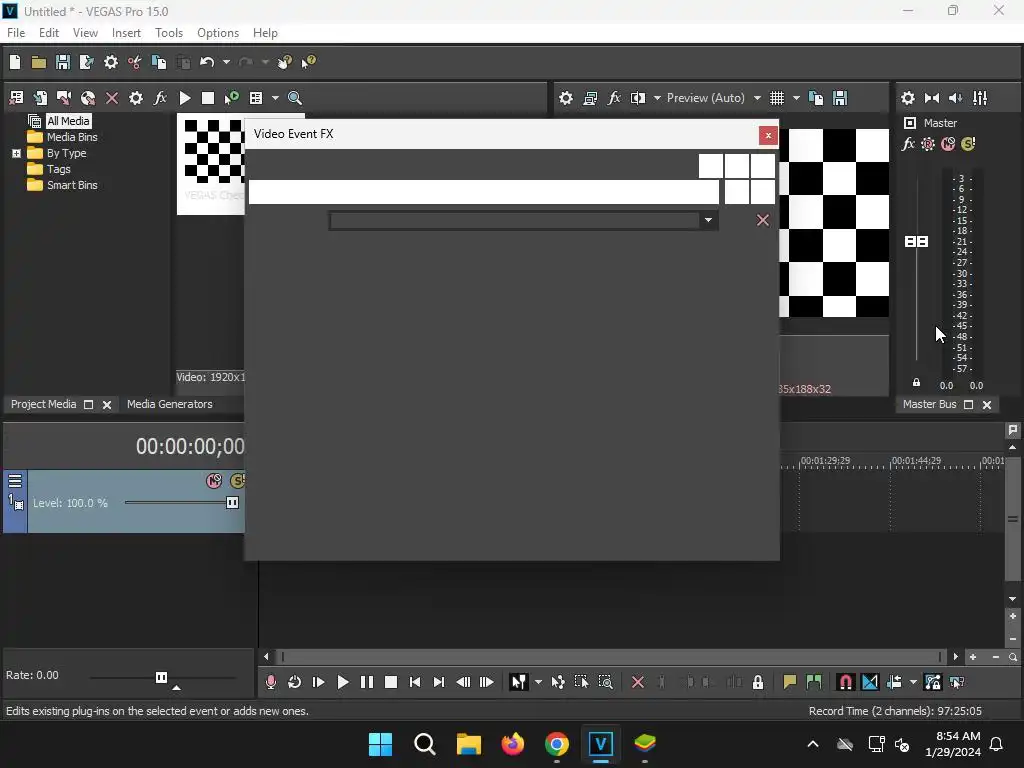Screen dimensions: 1024x768
Task: Activate the What's This Help pointer icon
Action: (x=308, y=62)
